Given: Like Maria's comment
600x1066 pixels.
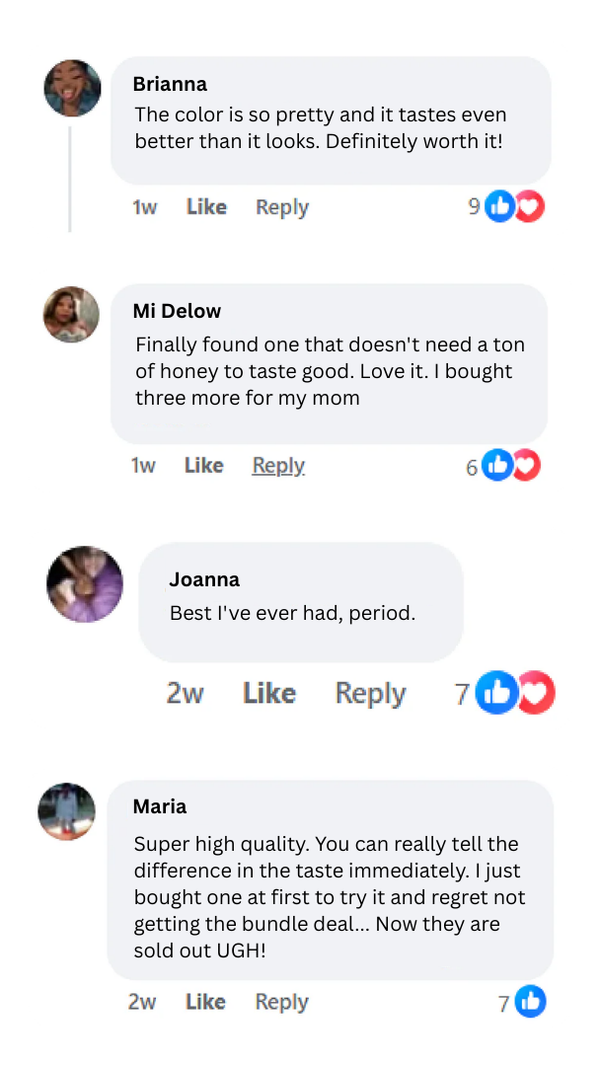Looking at the screenshot, I should point(205,1001).
